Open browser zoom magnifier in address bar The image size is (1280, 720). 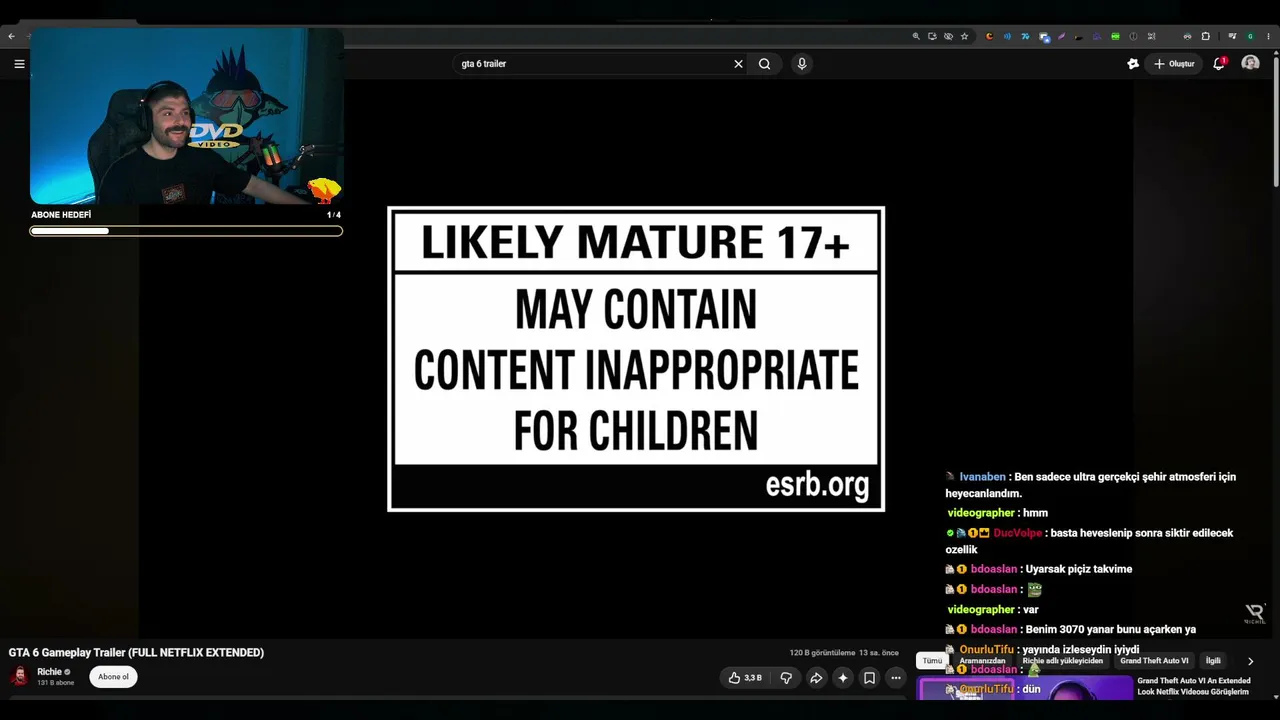pyautogui.click(x=916, y=36)
